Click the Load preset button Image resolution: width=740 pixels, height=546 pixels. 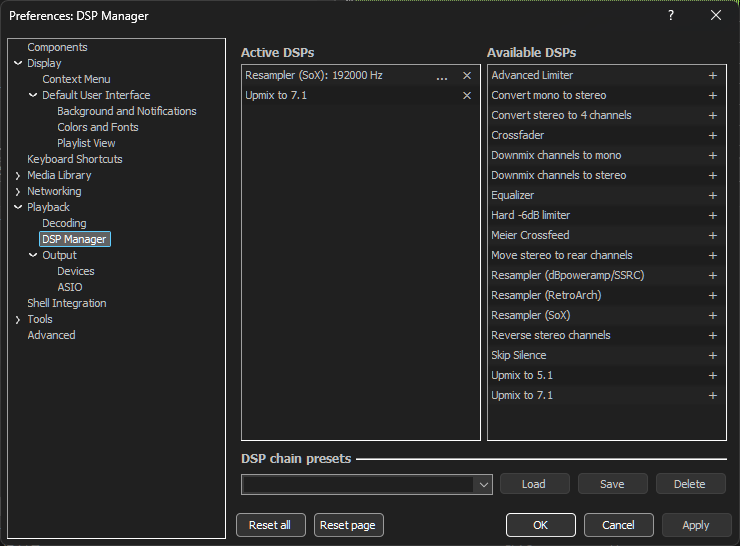[x=534, y=484]
